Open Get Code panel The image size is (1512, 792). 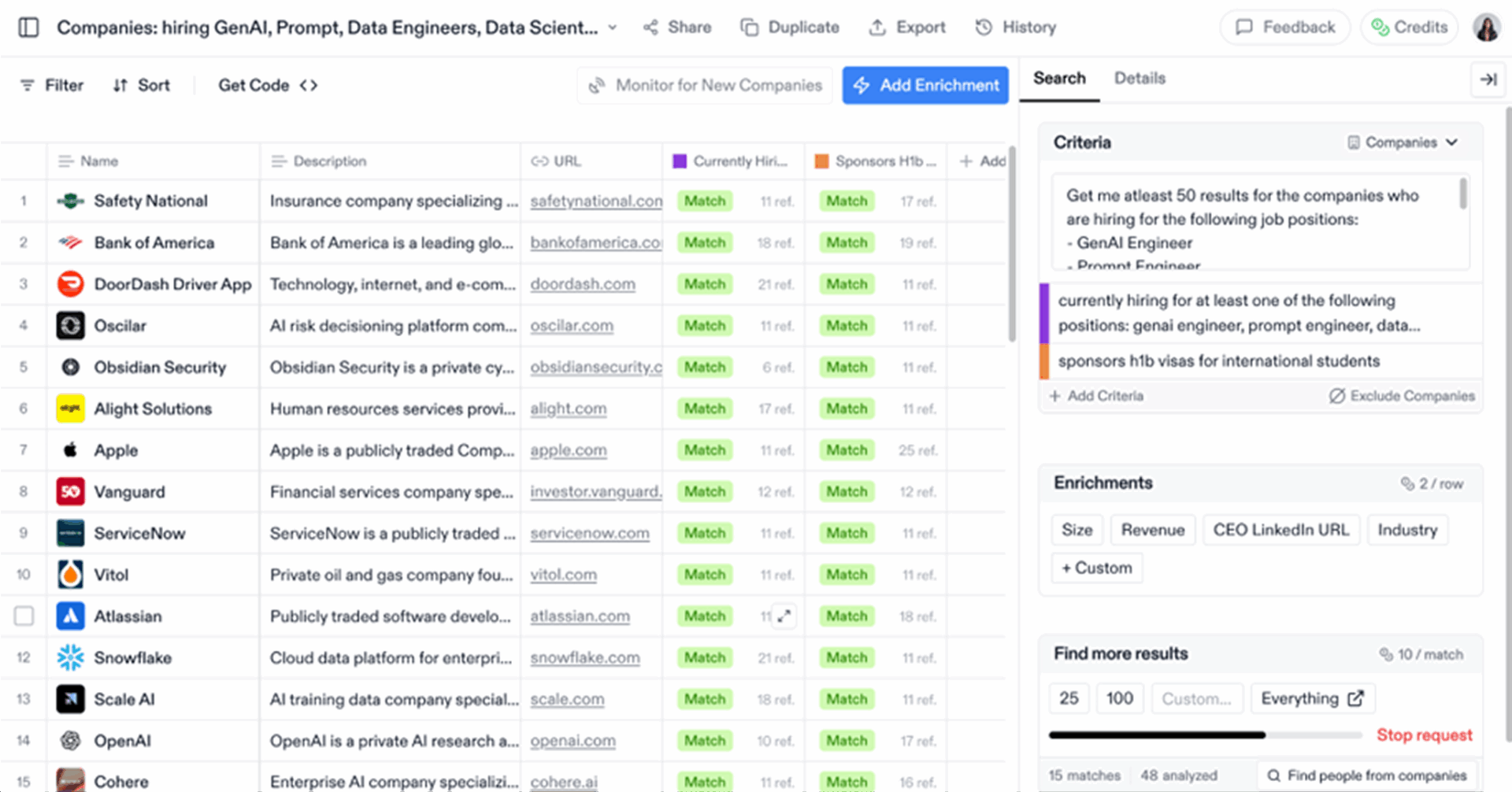268,85
